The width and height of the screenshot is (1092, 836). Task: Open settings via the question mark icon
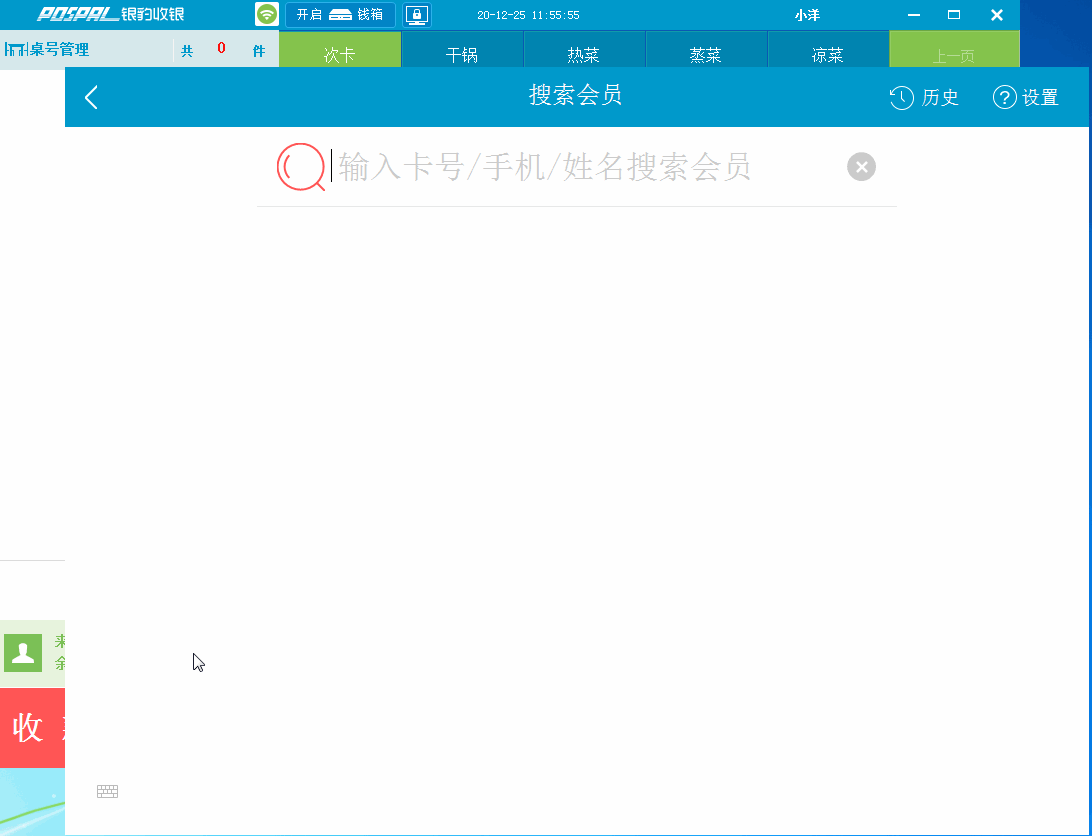pos(1025,97)
